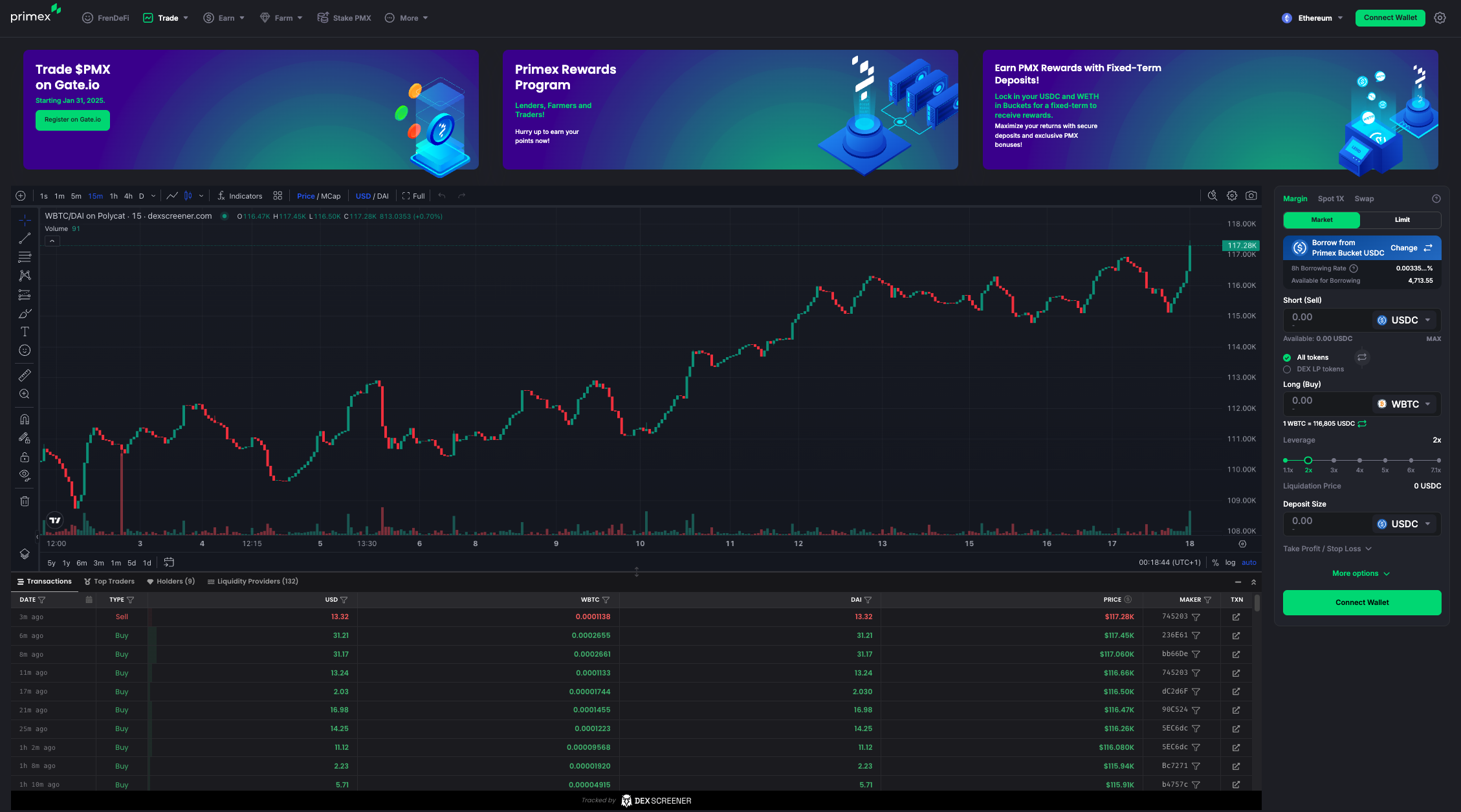Switch to the Swap tab

tap(1364, 199)
